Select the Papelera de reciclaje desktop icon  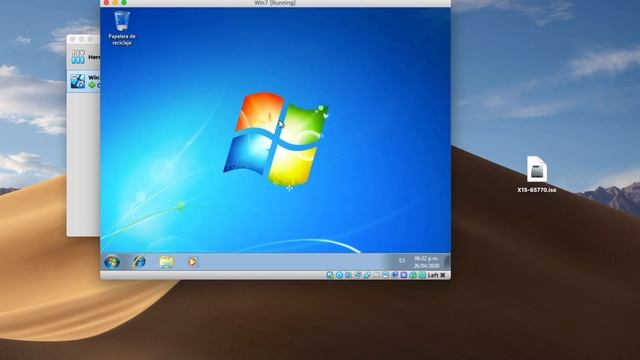pyautogui.click(x=122, y=28)
